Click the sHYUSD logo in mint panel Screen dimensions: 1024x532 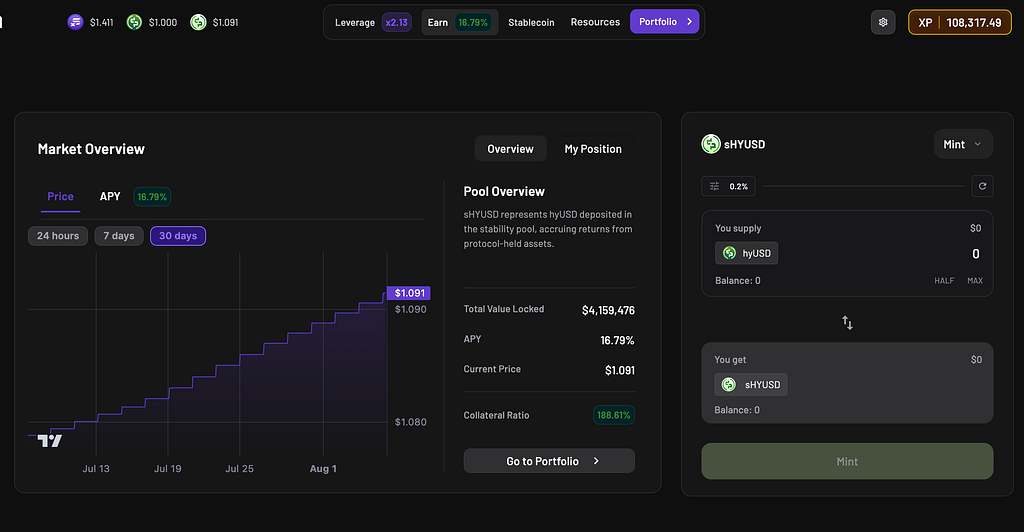[711, 144]
